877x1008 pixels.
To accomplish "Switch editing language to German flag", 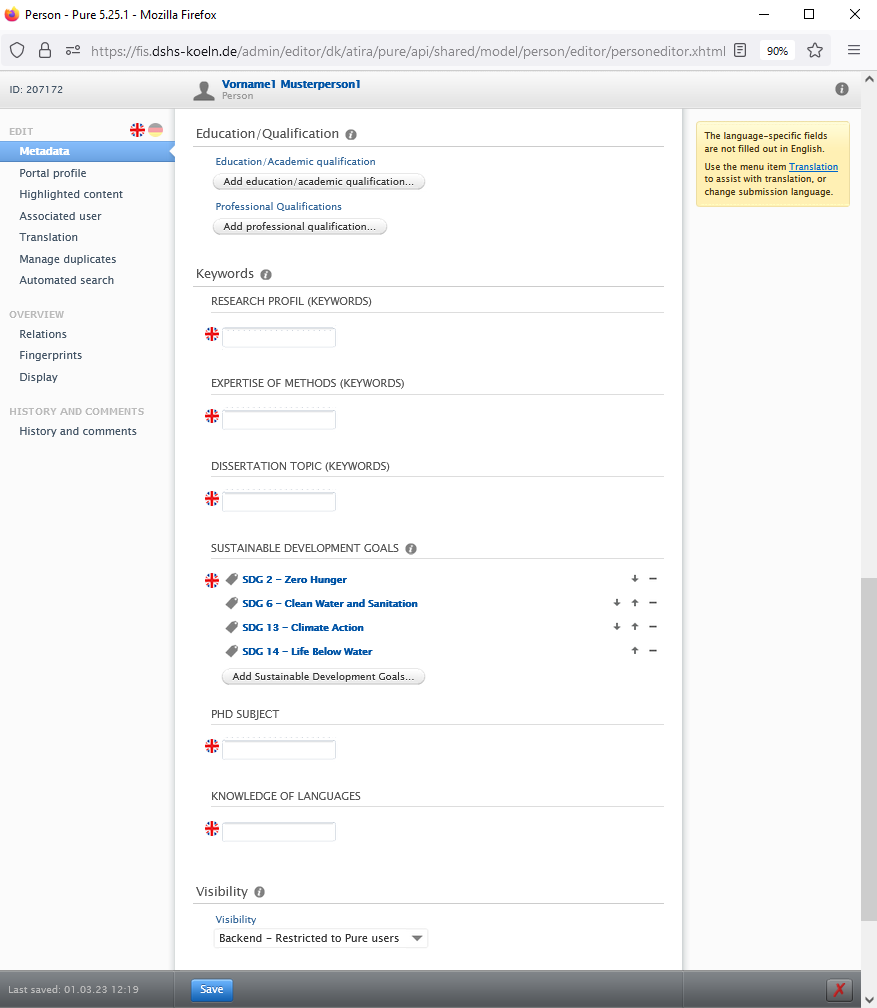I will pos(155,130).
